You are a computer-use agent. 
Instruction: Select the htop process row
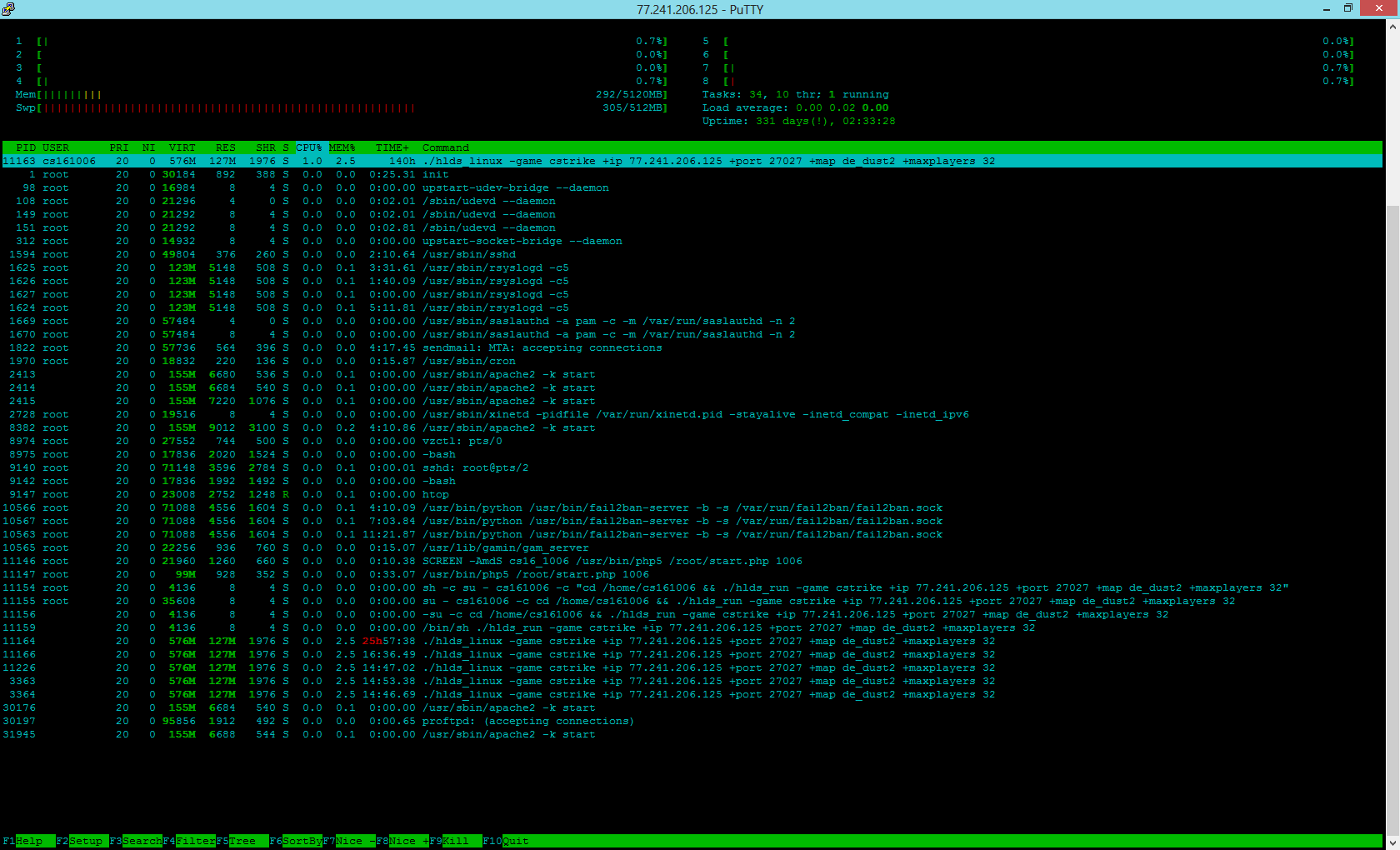(692, 494)
